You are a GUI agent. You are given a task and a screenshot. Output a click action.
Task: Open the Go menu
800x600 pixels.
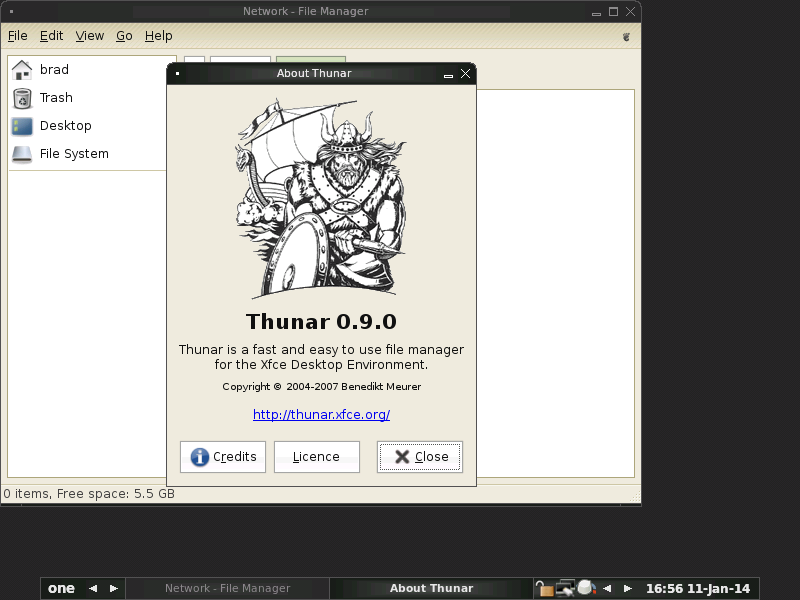(124, 36)
